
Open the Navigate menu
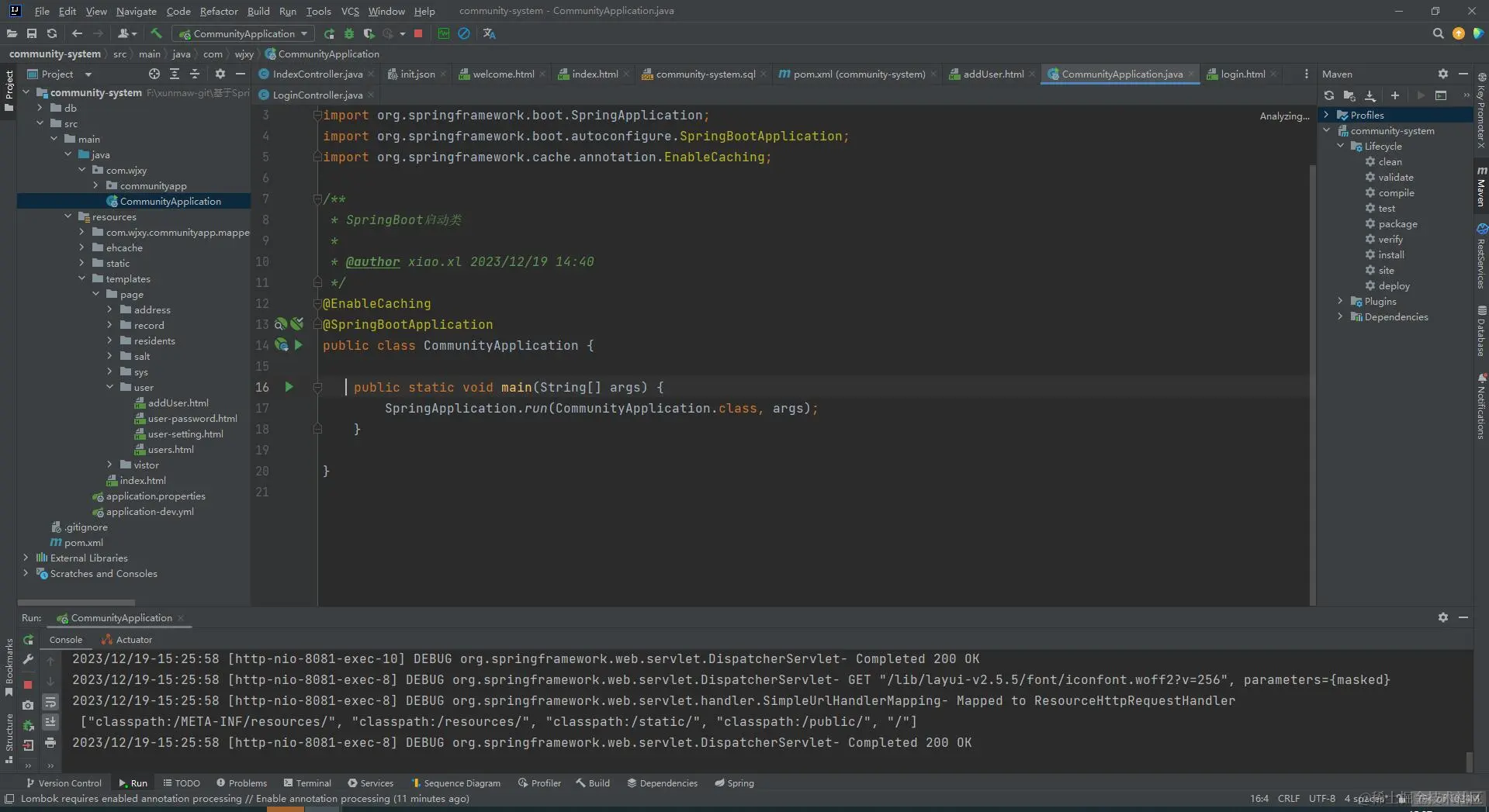tap(137, 11)
